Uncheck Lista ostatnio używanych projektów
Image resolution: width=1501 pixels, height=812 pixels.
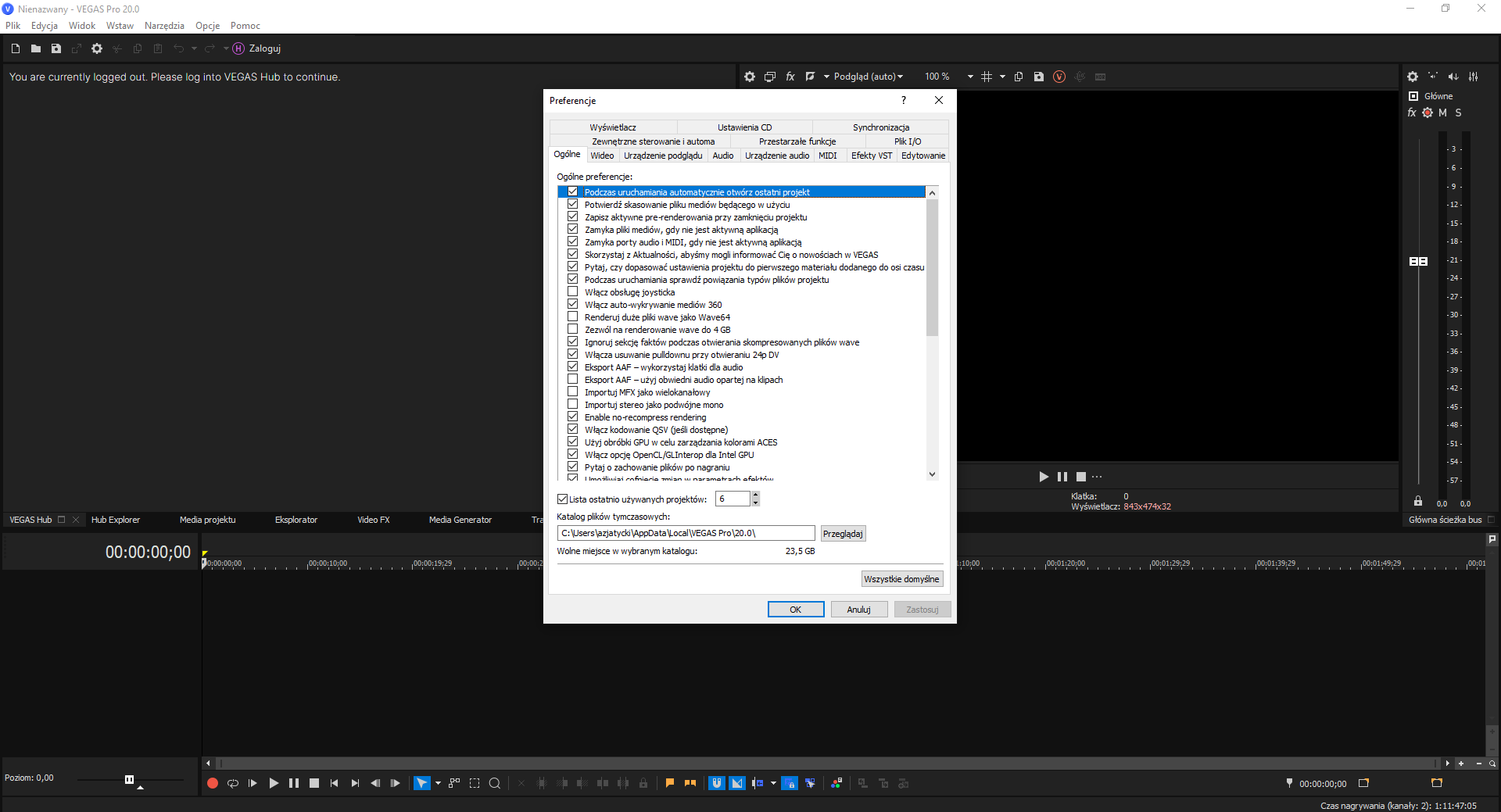pyautogui.click(x=562, y=499)
